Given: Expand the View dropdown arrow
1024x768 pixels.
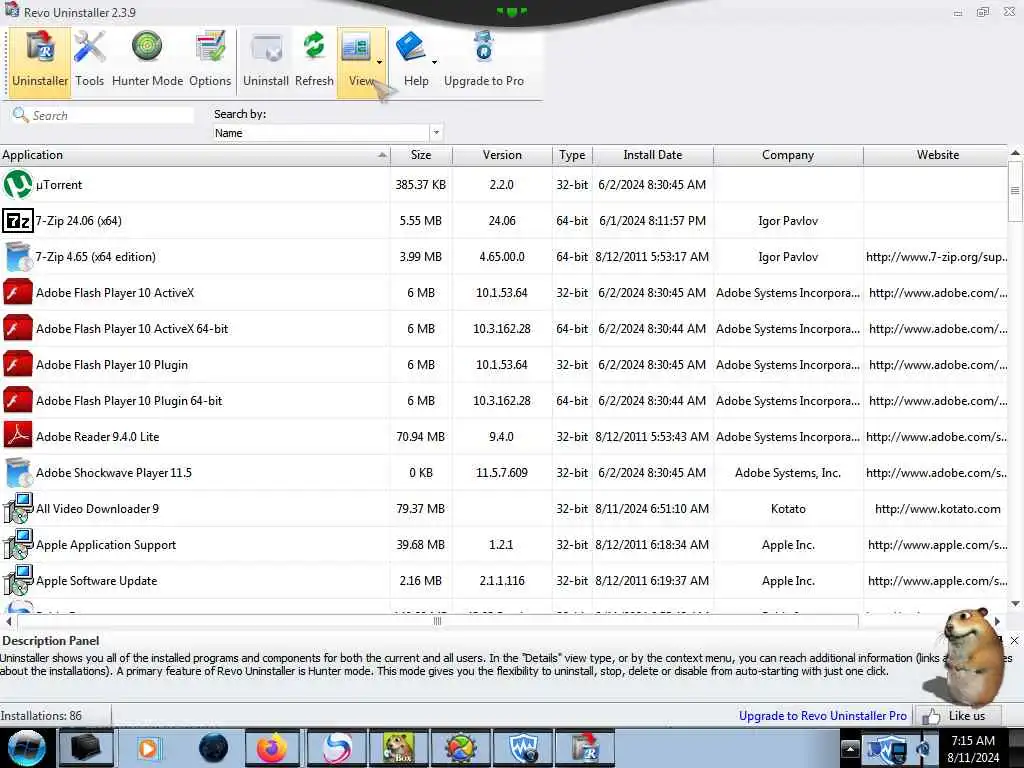Looking at the screenshot, I should pos(379,62).
